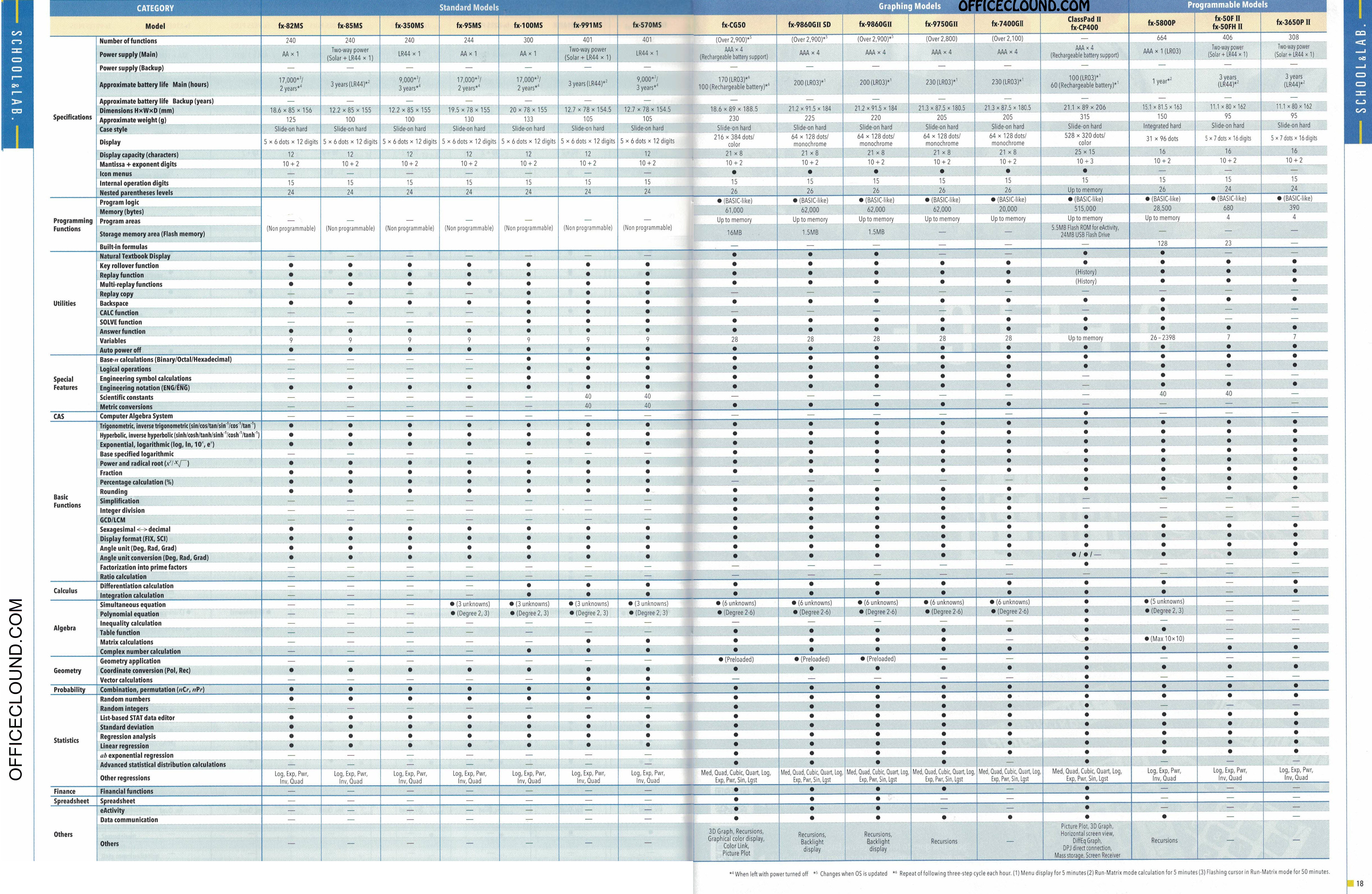Select the SOLVE function row label
The height and width of the screenshot is (894, 1372).
pyautogui.click(x=120, y=323)
